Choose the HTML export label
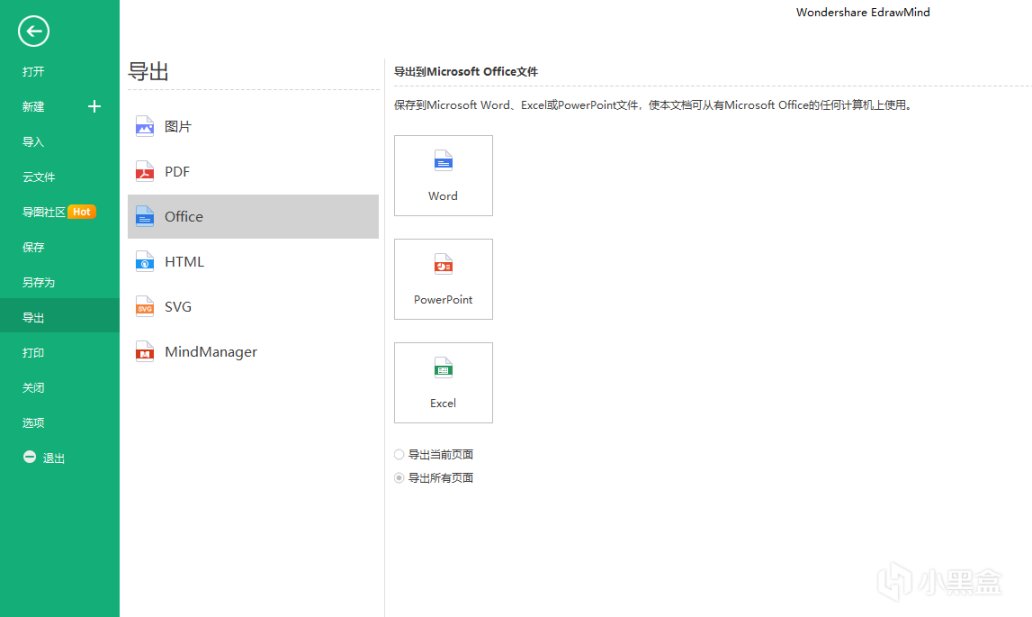 (x=184, y=261)
